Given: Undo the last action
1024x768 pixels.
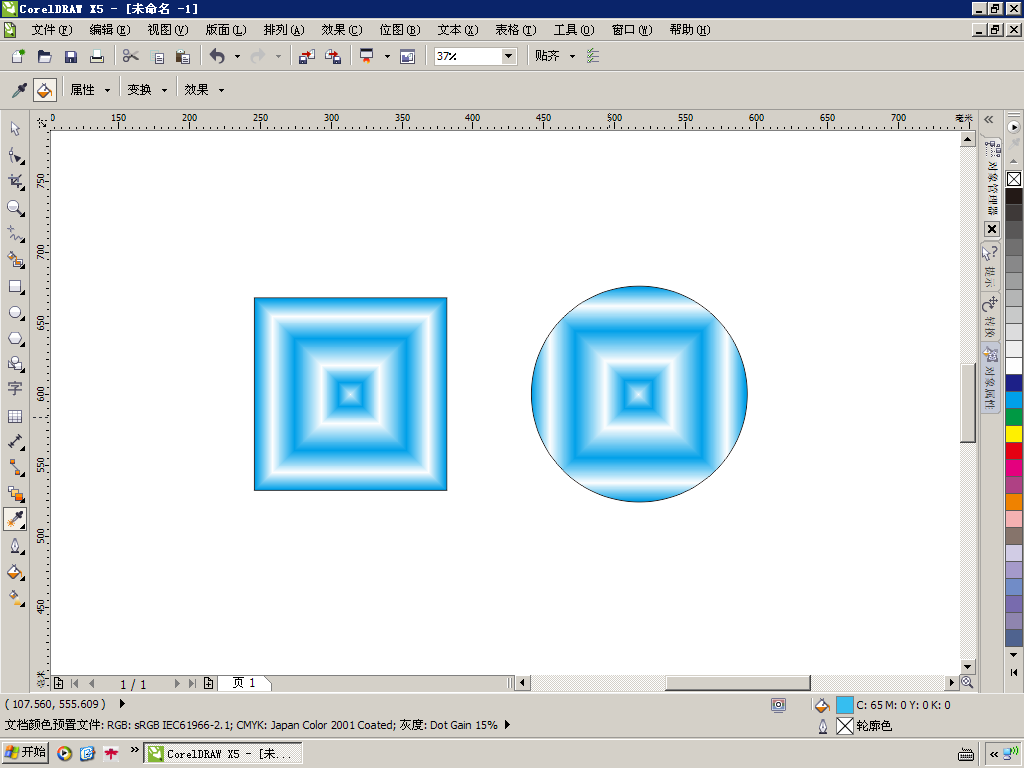Looking at the screenshot, I should click(x=217, y=56).
